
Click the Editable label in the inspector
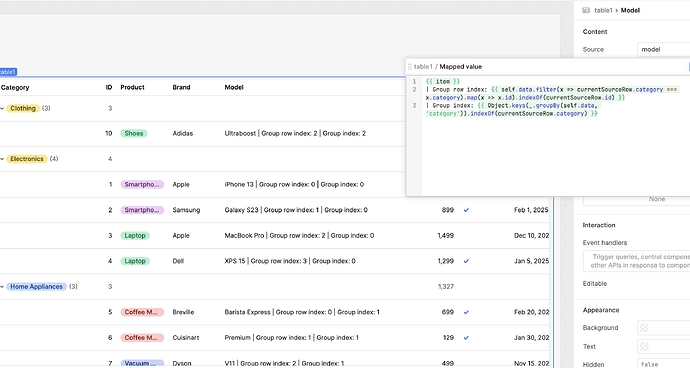(x=595, y=283)
